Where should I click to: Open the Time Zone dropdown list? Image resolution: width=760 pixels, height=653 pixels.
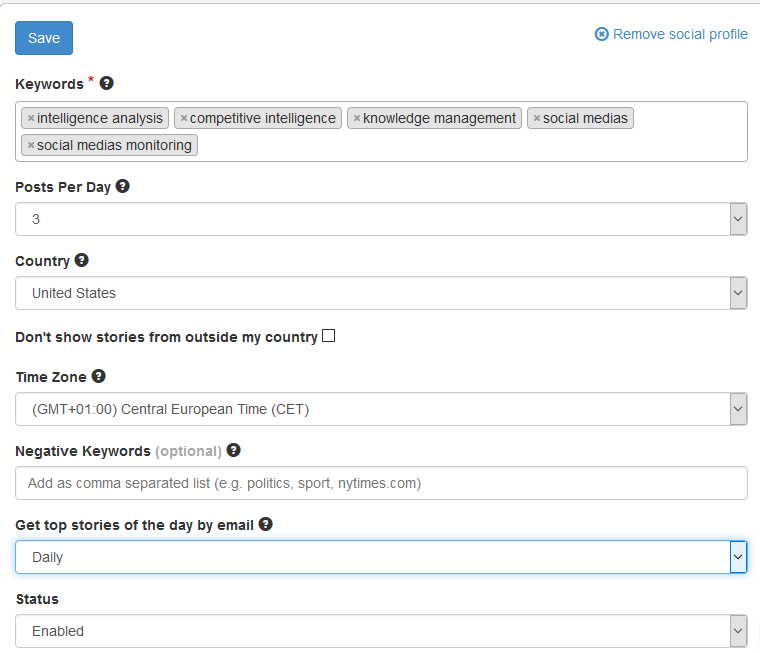[x=381, y=409]
